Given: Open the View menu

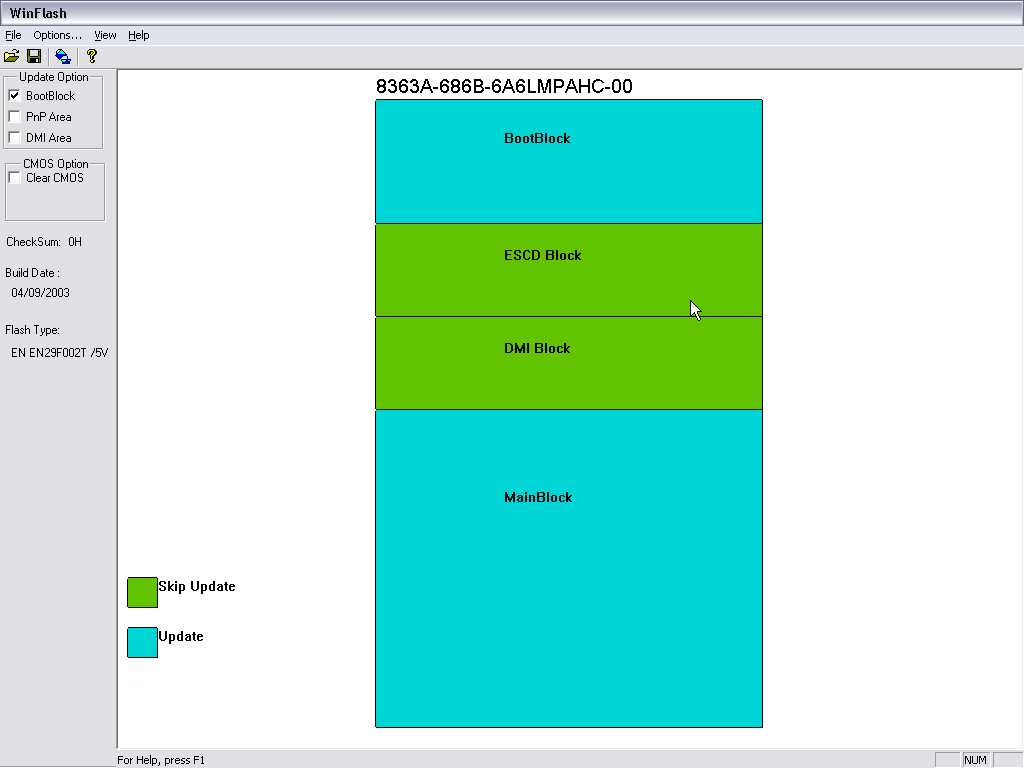Looking at the screenshot, I should tap(105, 35).
